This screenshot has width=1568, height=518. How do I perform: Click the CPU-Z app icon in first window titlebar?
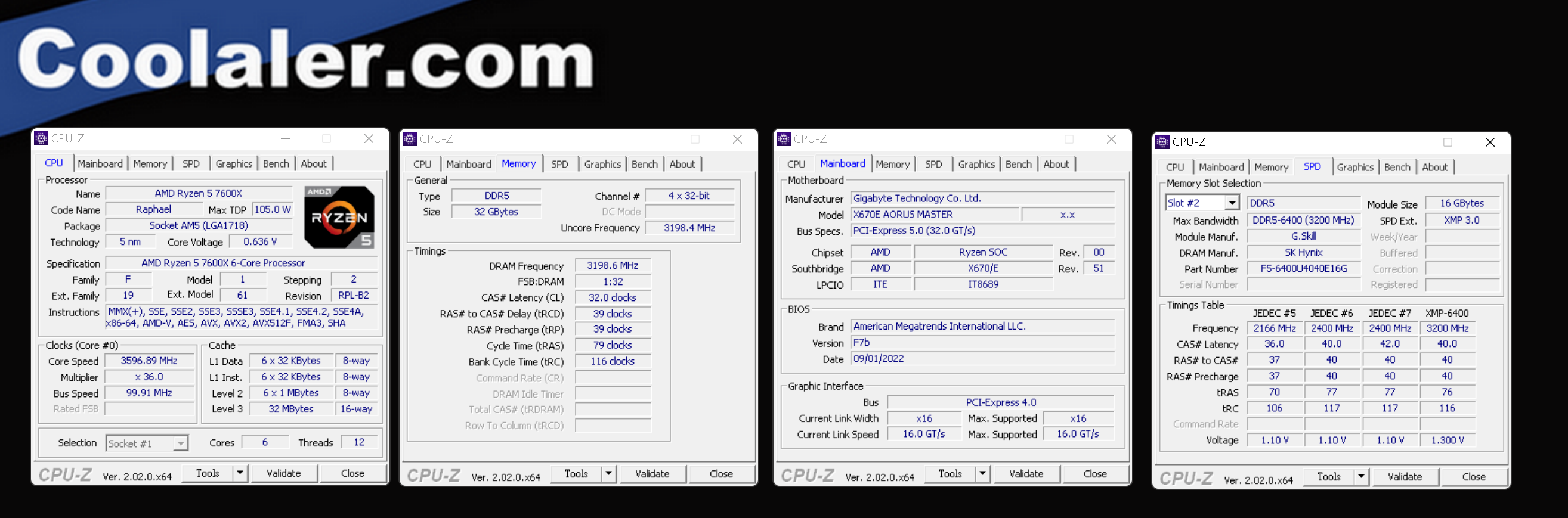tap(41, 139)
